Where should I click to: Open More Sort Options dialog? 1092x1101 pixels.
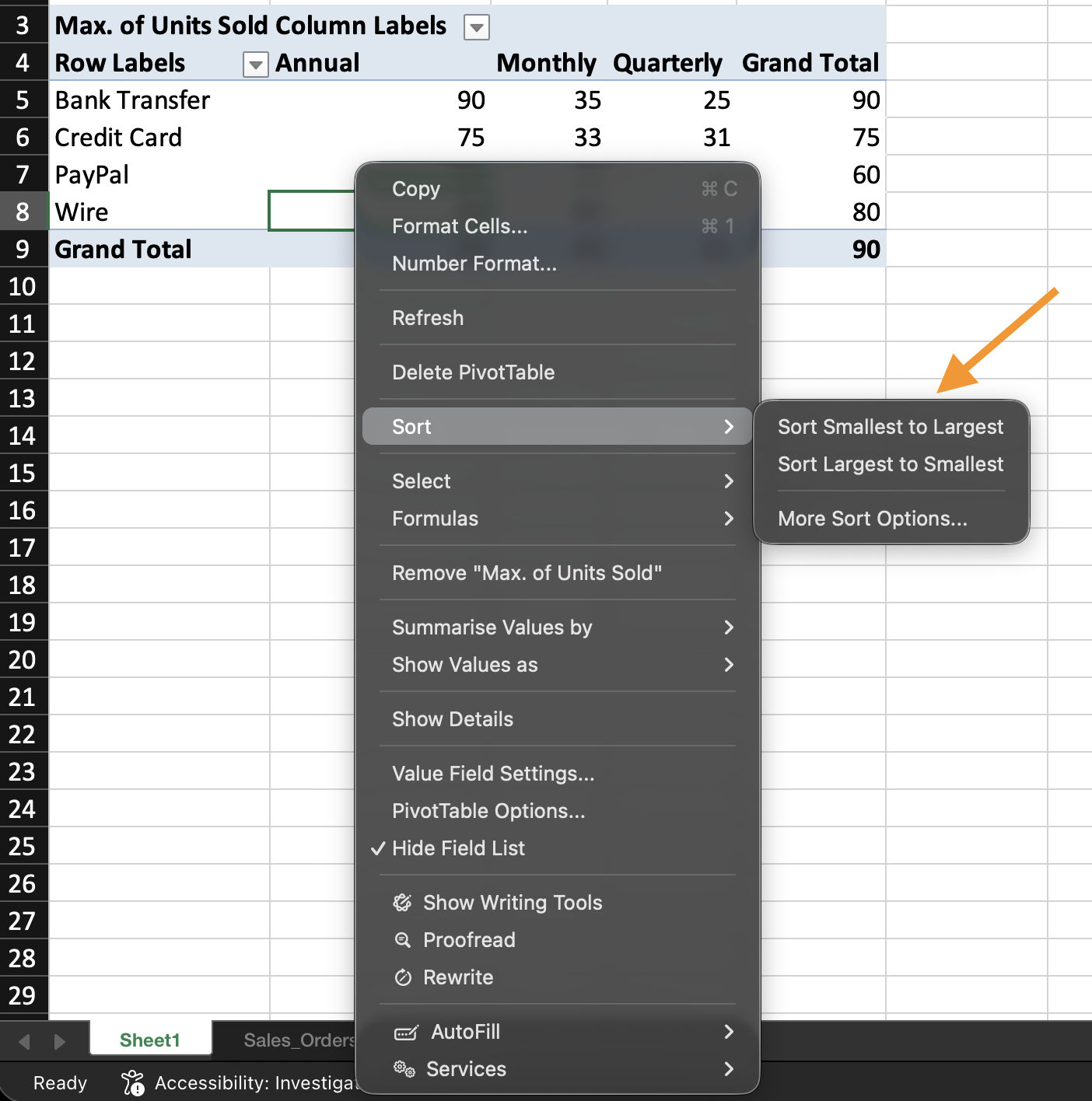[x=872, y=519]
